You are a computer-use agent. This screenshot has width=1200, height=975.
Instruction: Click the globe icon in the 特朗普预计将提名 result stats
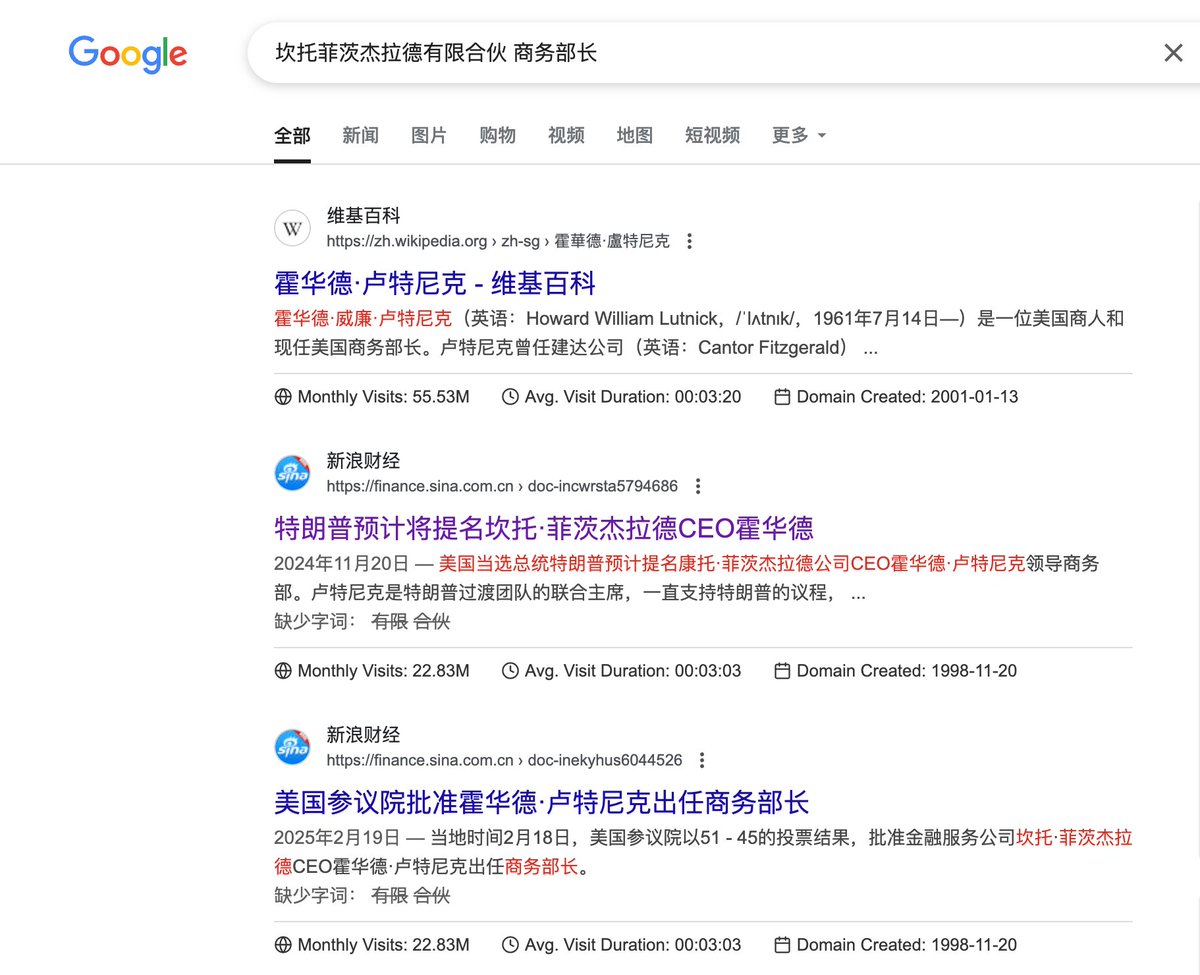point(283,671)
